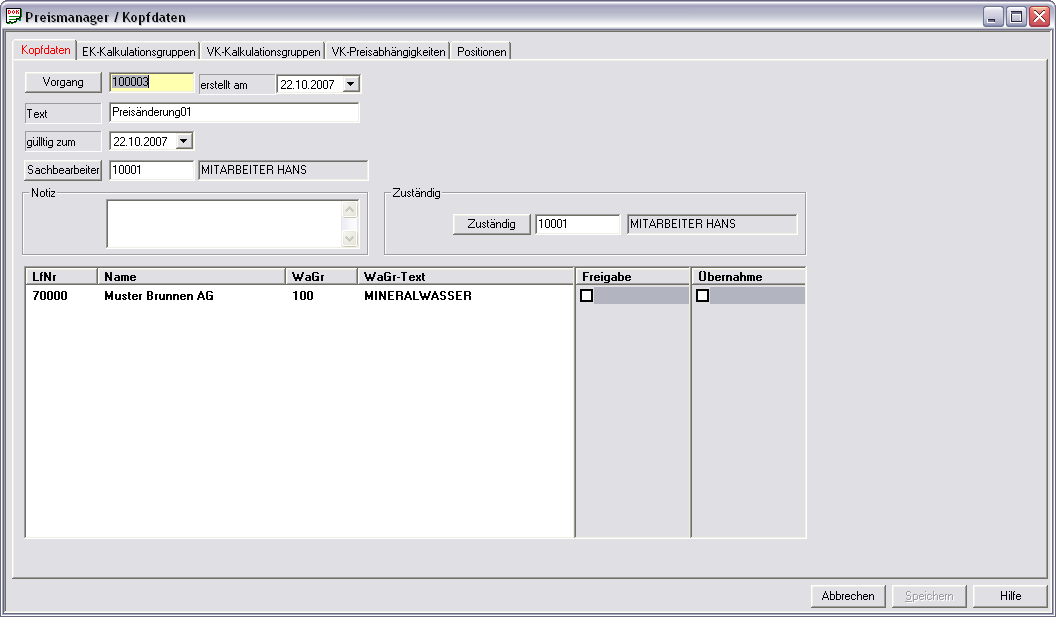Expand the 'gülltig zum' date dropdown

tap(183, 142)
